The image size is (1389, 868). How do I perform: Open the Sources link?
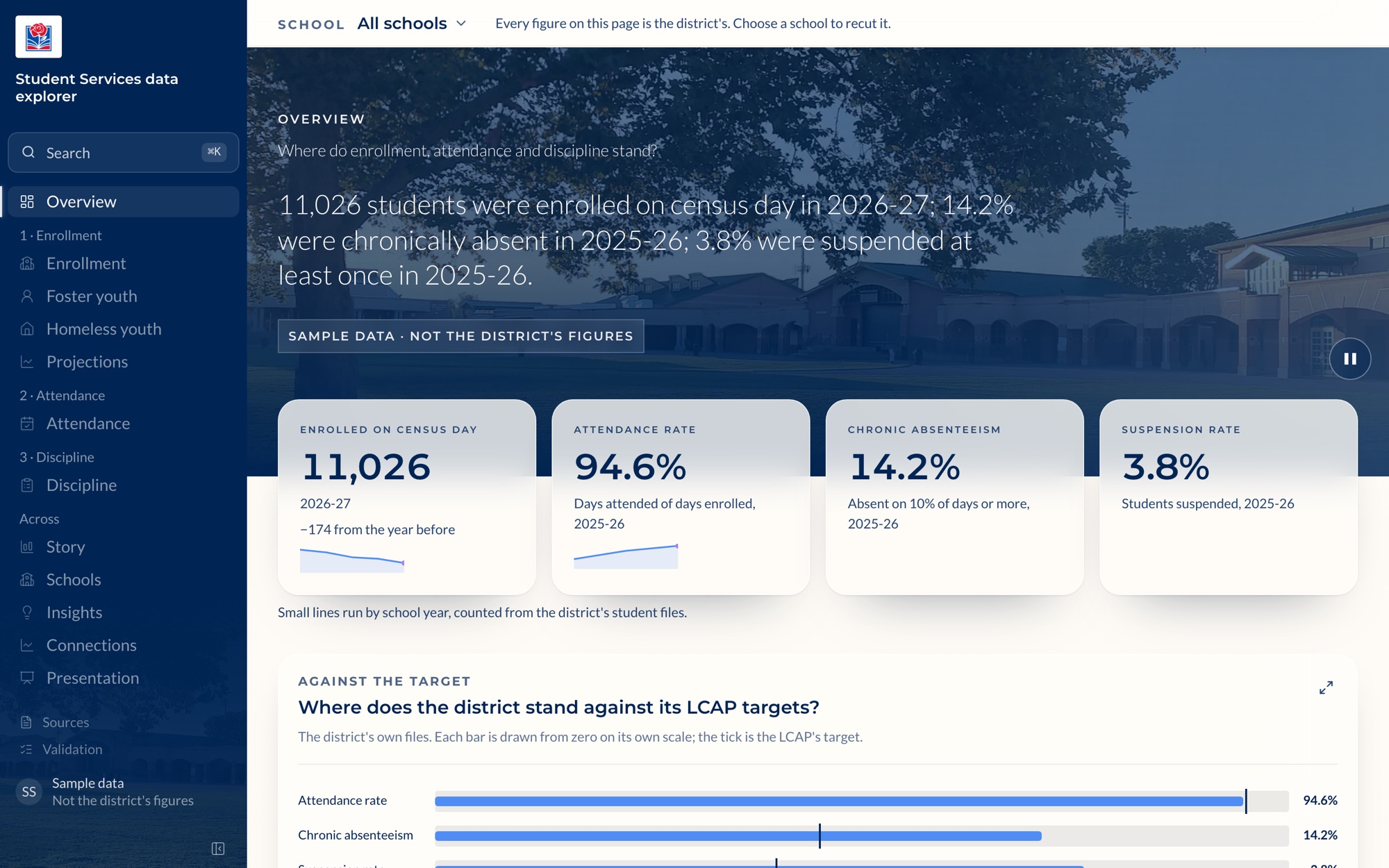(124, 722)
